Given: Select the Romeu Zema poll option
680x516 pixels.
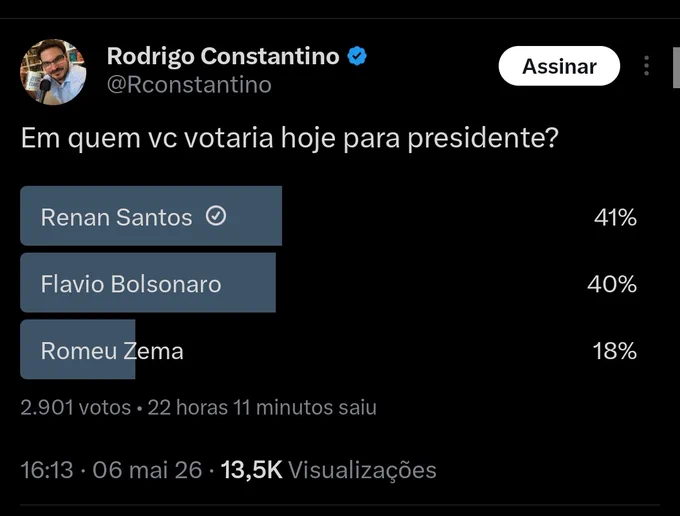Looking at the screenshot, I should coord(329,349).
